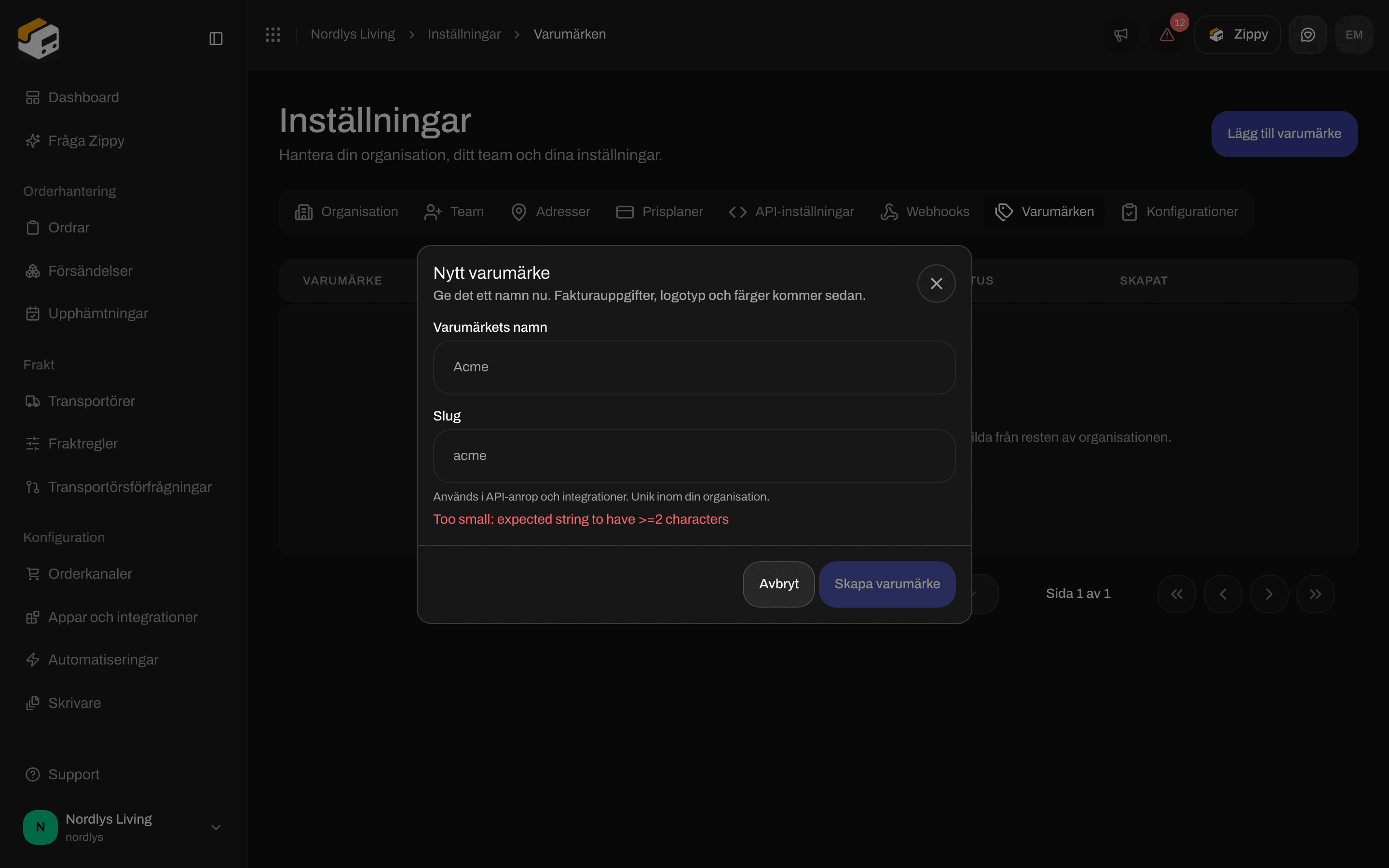The image size is (1389, 868).
Task: Switch to the Team tab
Action: coord(454,212)
